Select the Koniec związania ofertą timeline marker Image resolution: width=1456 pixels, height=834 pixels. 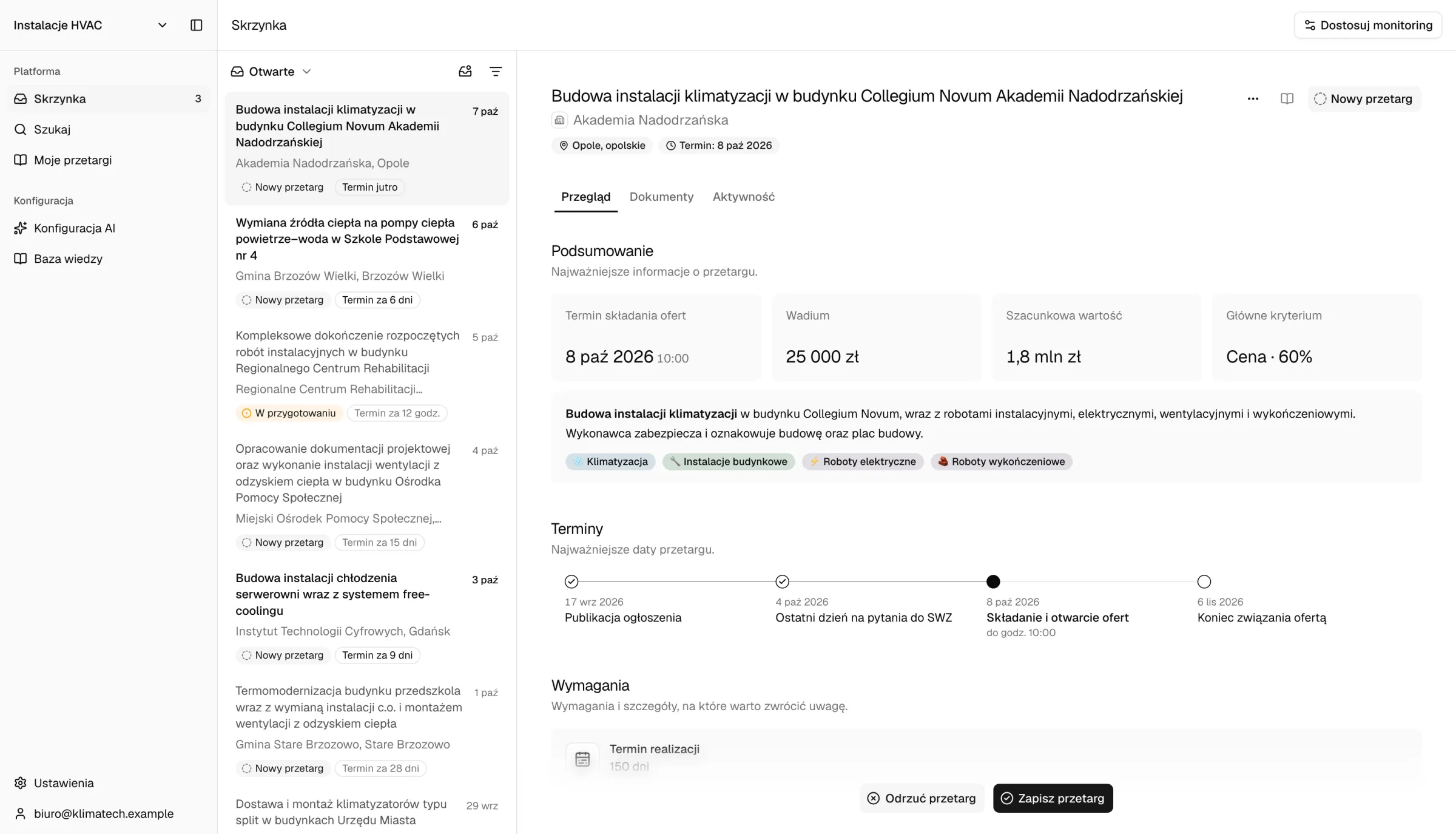(x=1204, y=581)
